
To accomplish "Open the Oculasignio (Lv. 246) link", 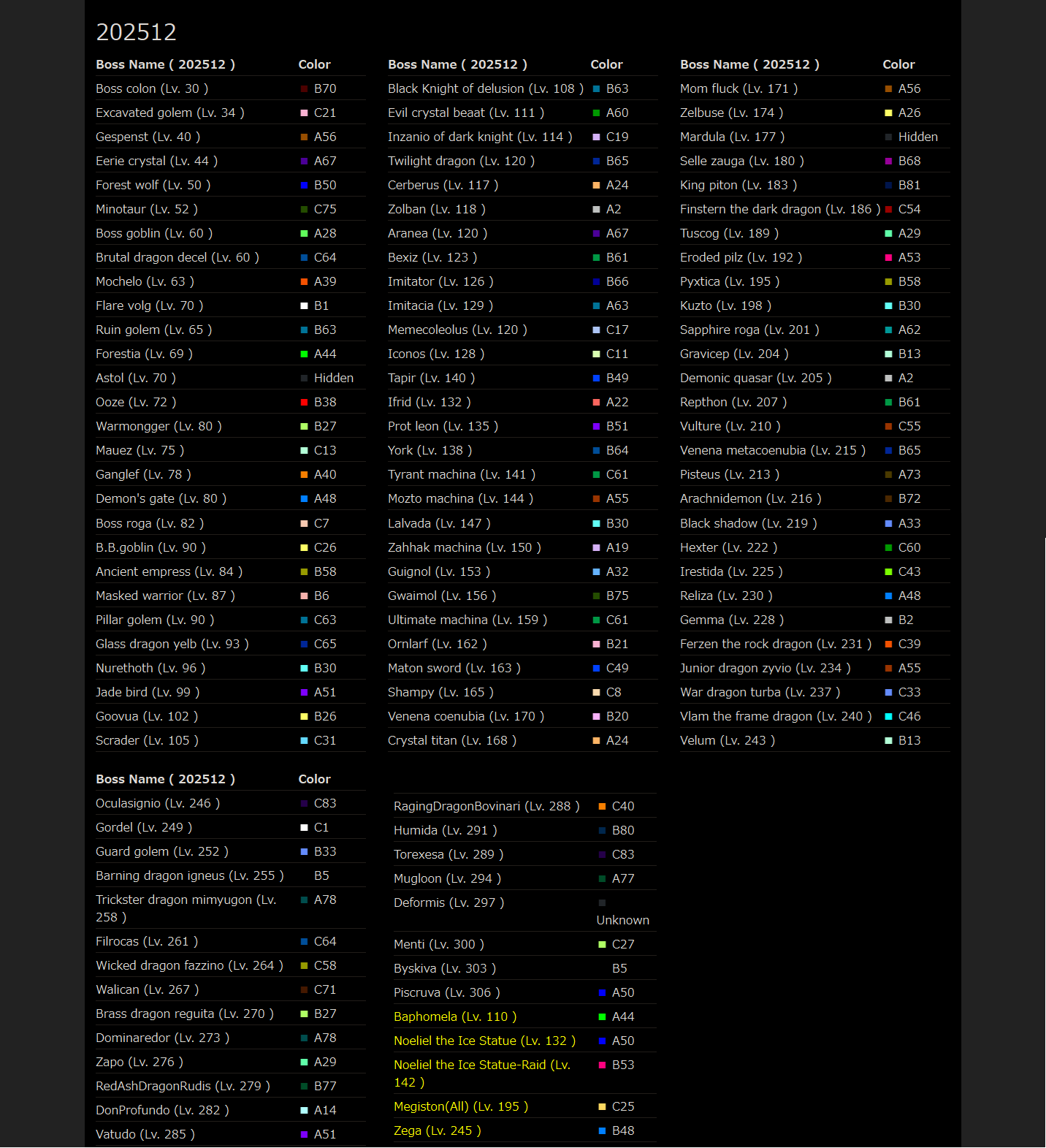I will pos(158,803).
